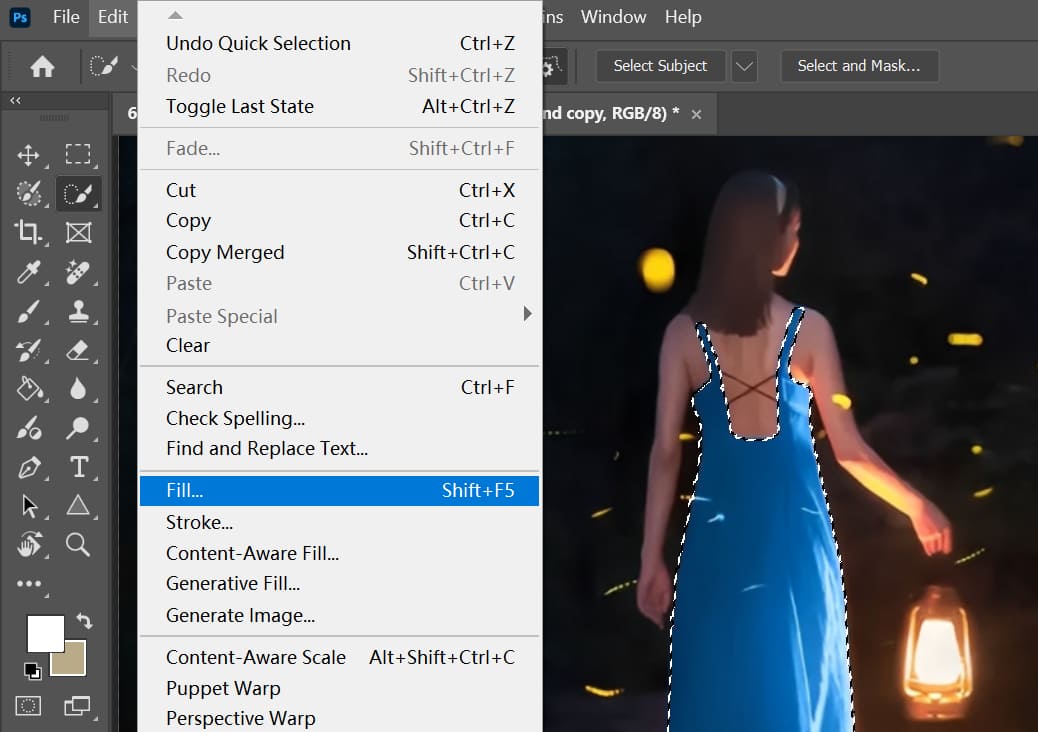
Task: Activate the Crop tool
Action: [29, 232]
